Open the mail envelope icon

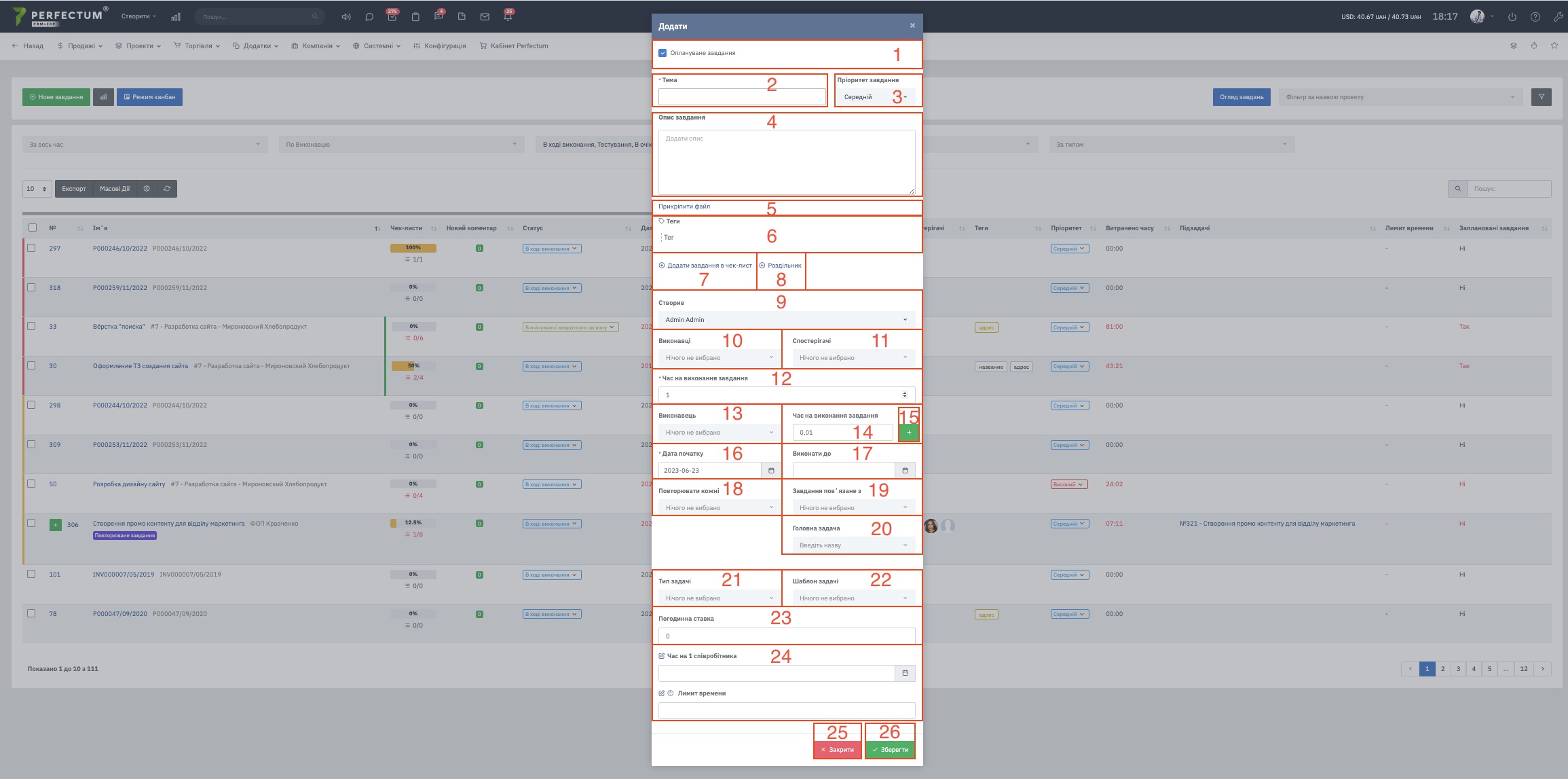click(x=485, y=17)
